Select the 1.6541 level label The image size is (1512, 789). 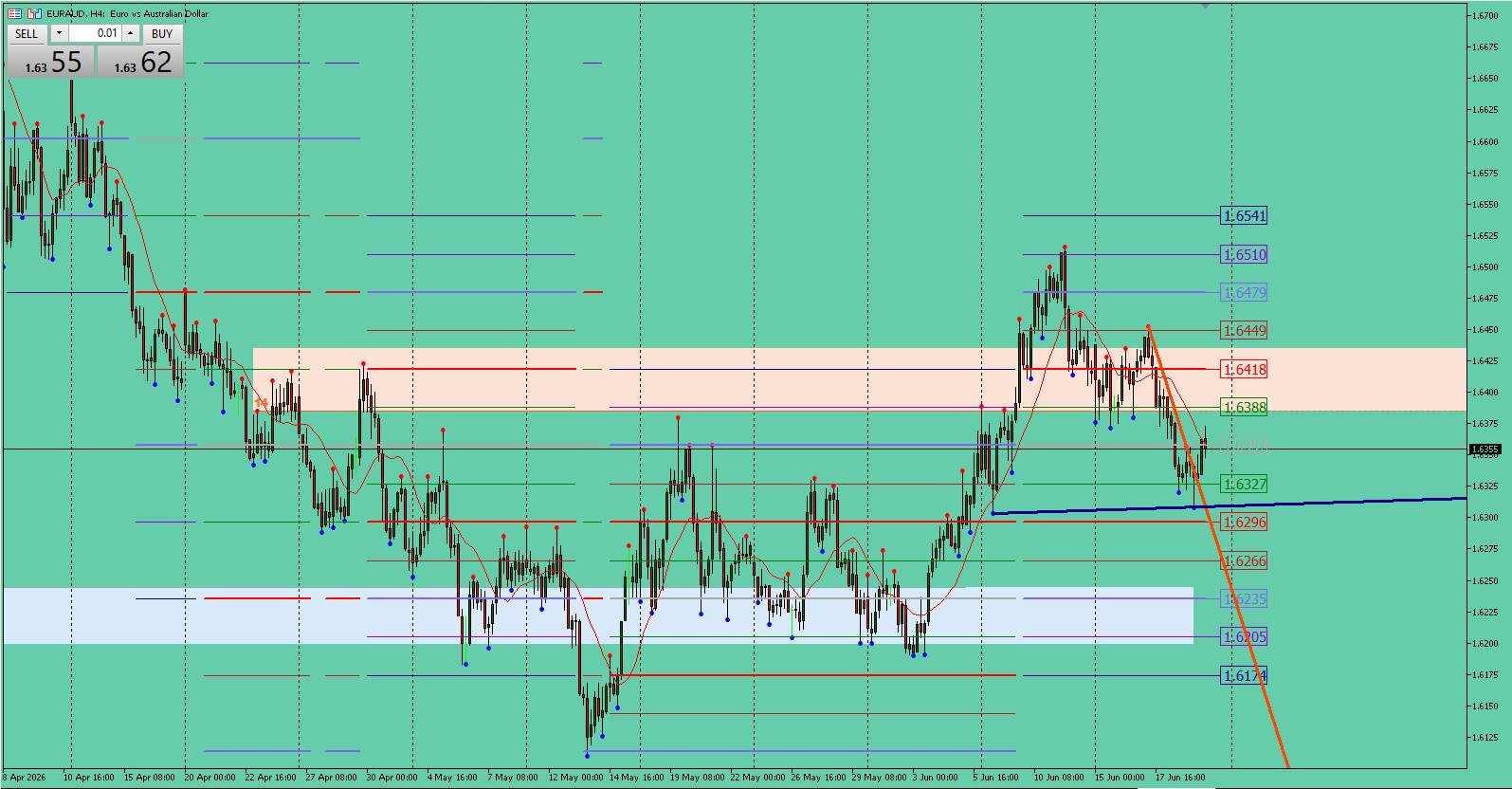[x=1244, y=216]
